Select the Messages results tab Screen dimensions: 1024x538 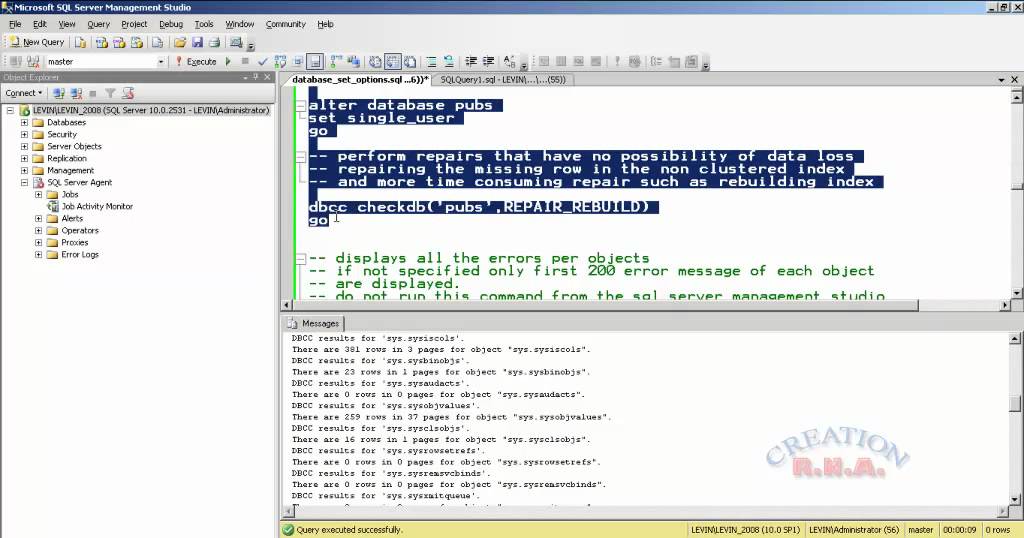coord(313,323)
